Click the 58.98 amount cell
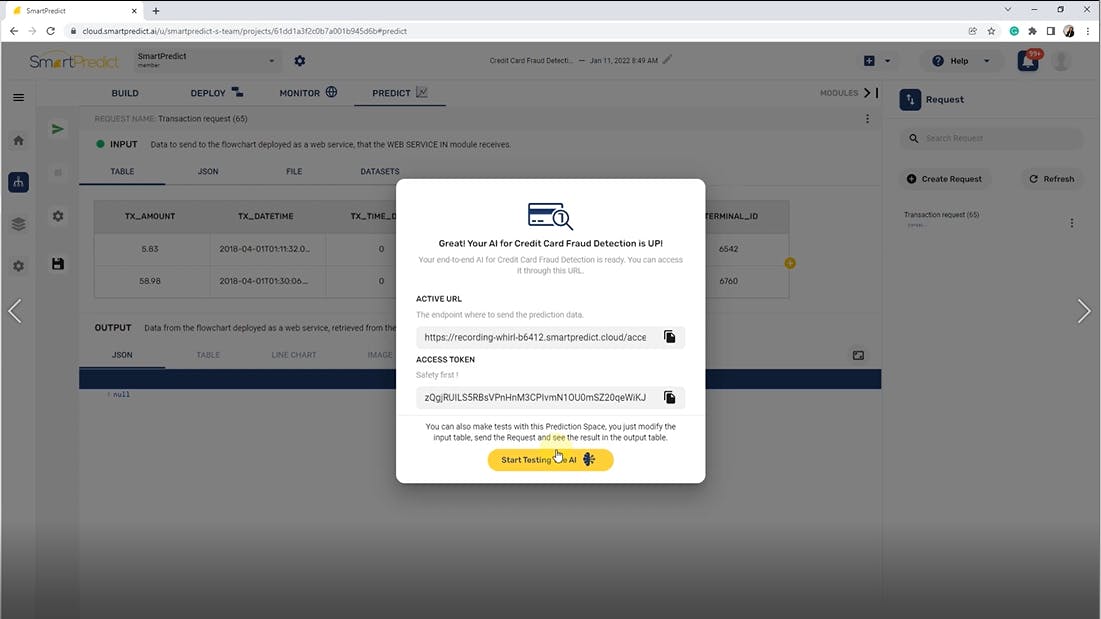 (150, 281)
